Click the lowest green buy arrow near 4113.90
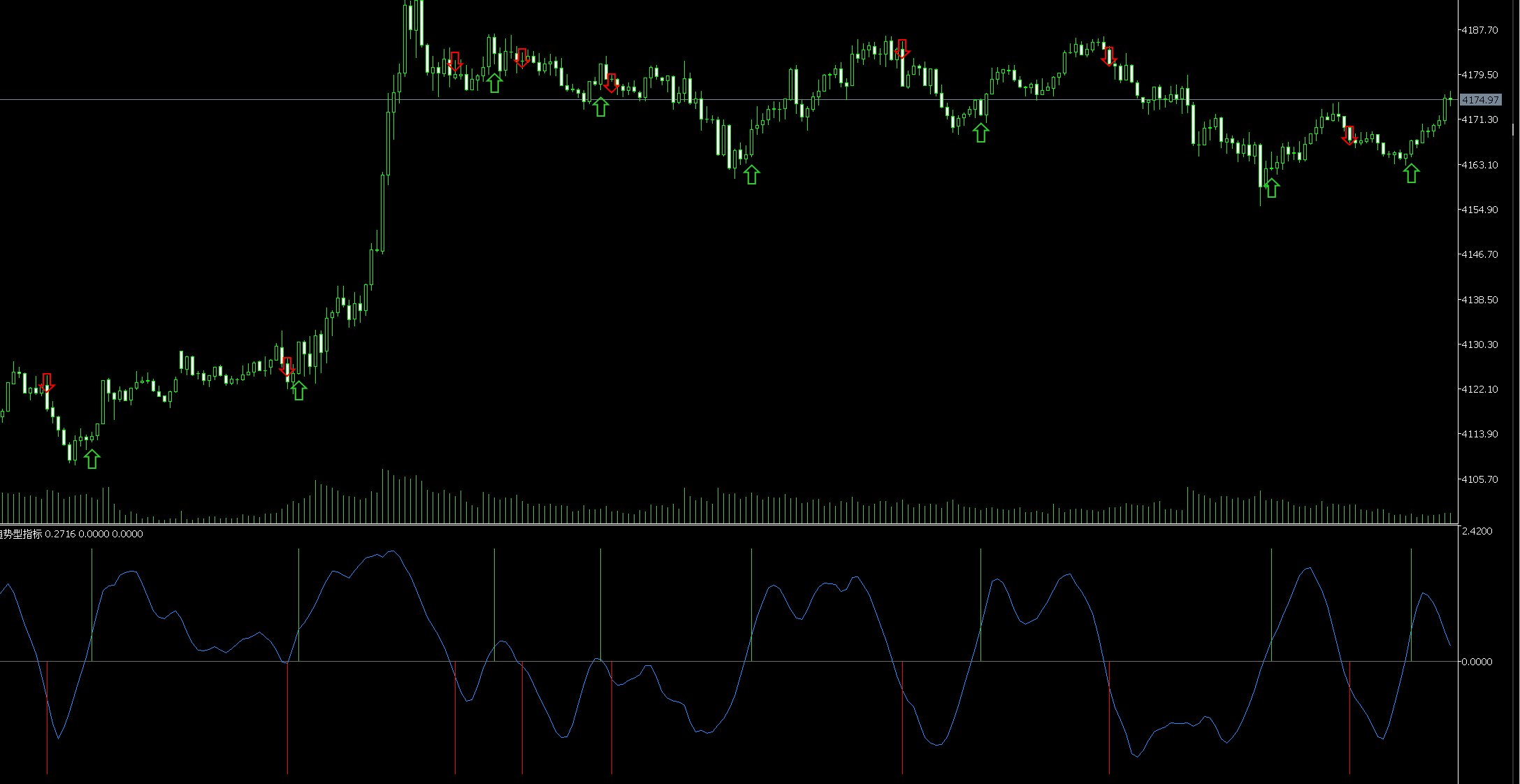The height and width of the screenshot is (784, 1520). pyautogui.click(x=92, y=459)
